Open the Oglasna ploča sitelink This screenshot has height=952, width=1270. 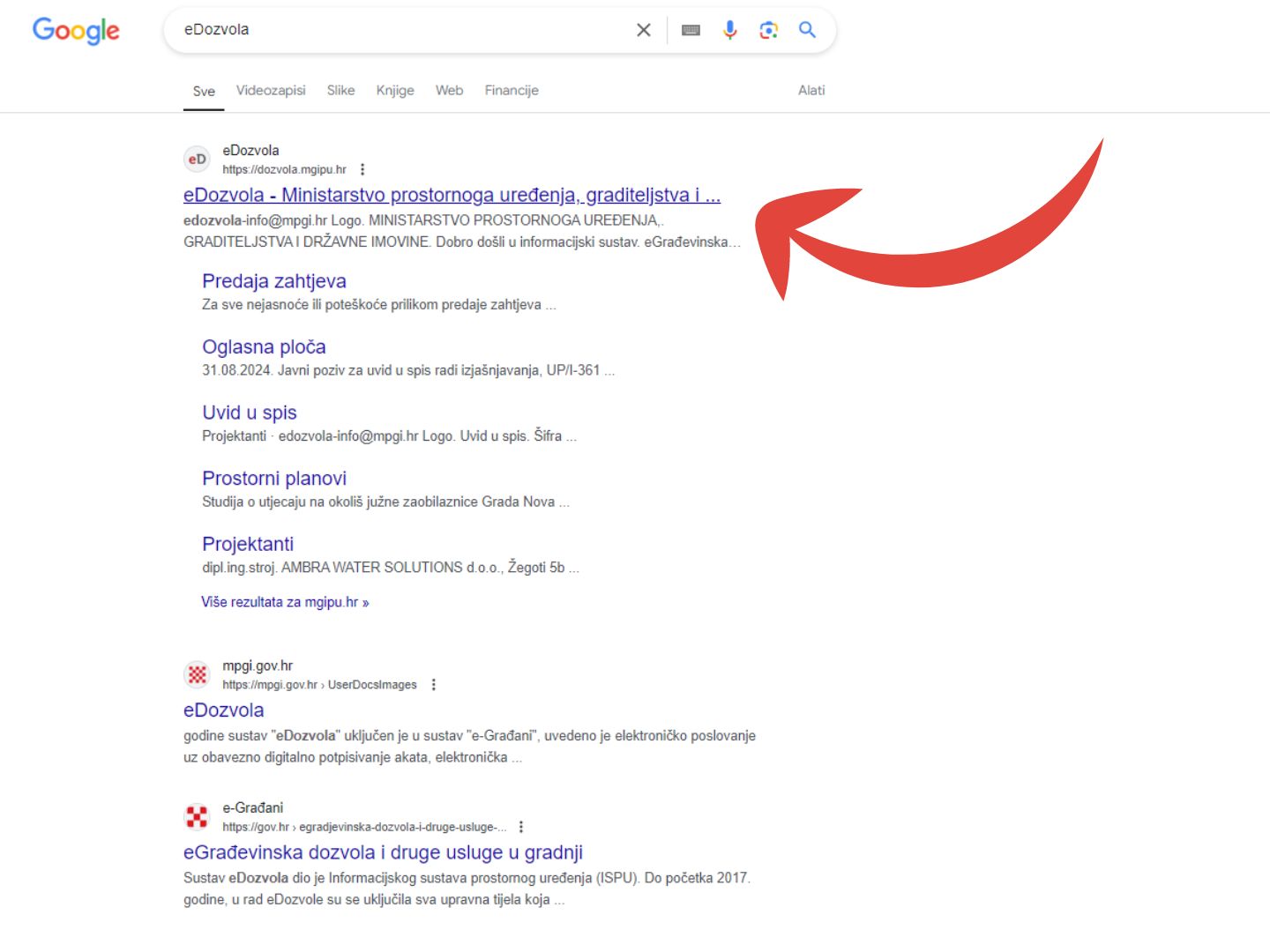pos(264,347)
